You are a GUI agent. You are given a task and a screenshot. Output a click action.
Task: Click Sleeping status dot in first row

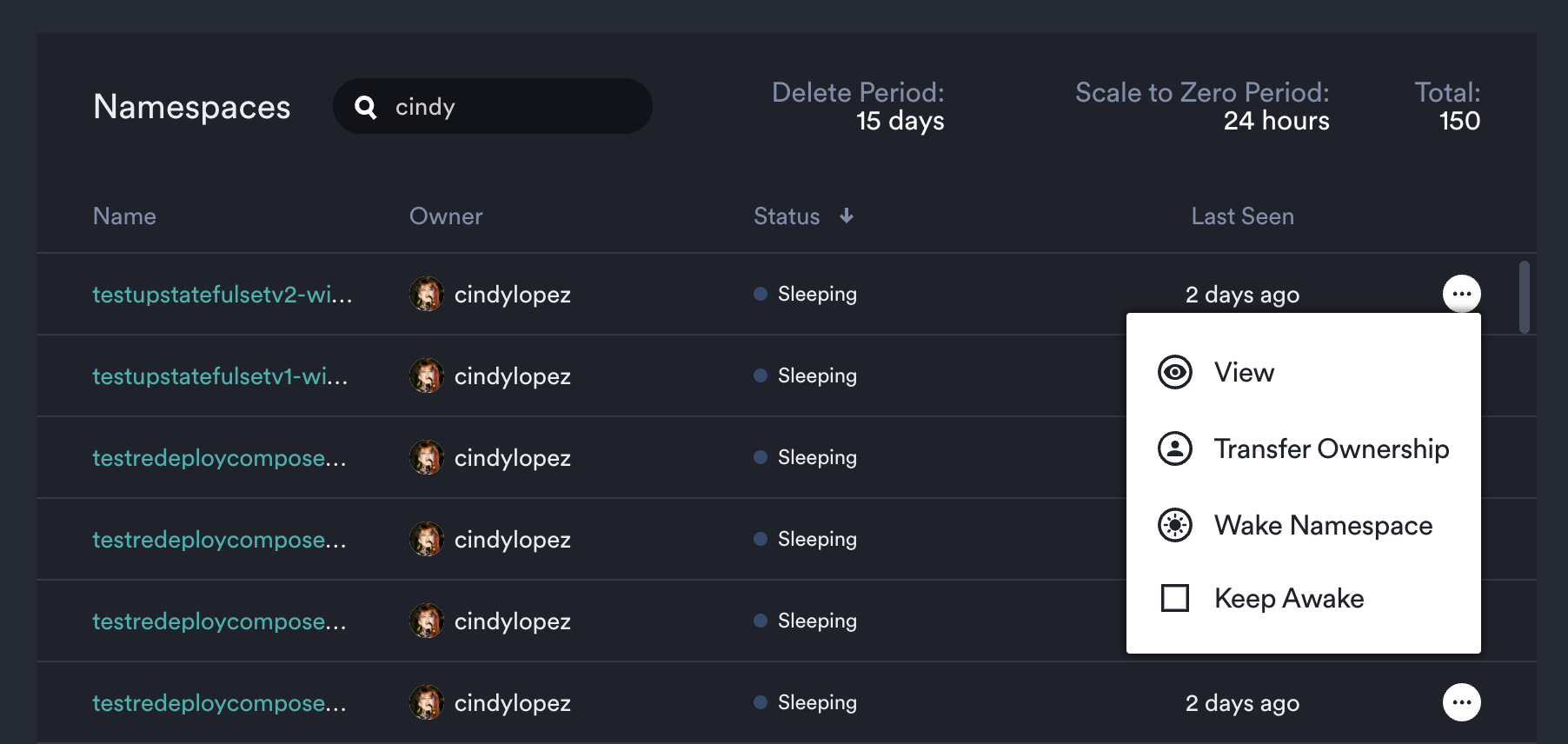pyautogui.click(x=761, y=294)
